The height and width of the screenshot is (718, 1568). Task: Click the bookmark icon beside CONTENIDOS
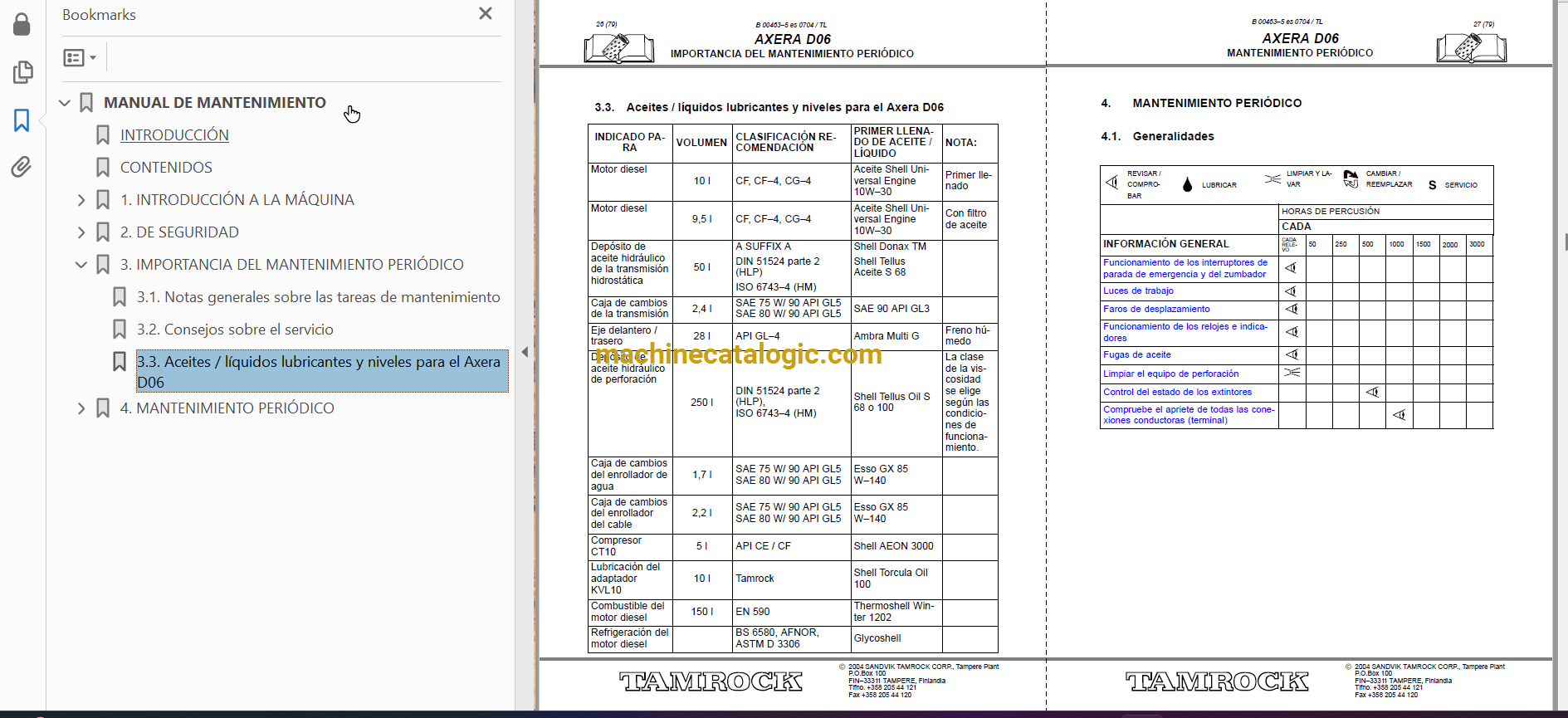(x=103, y=168)
